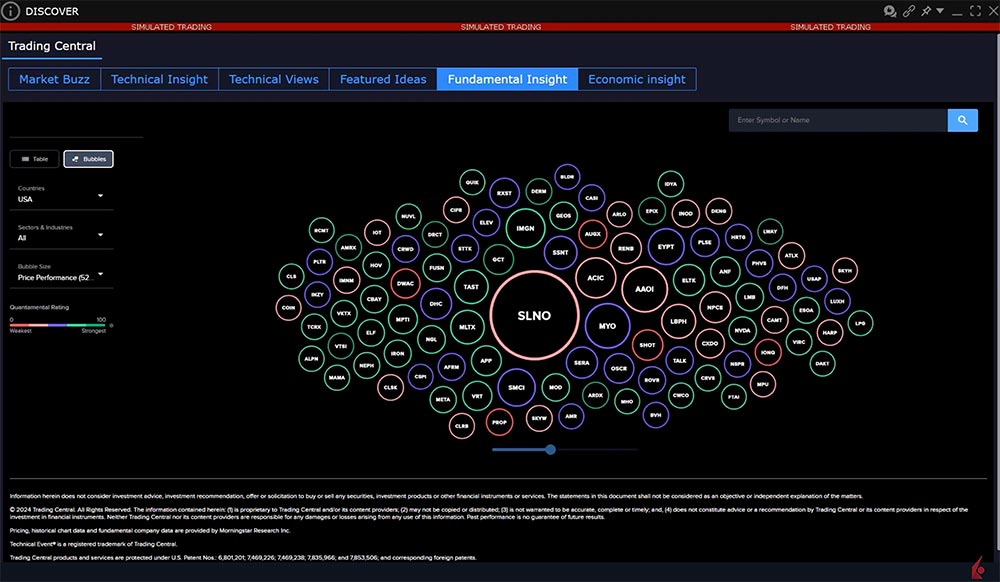The width and height of the screenshot is (1000, 582).
Task: Open the chat bubbles icon in title bar
Action: [890, 11]
